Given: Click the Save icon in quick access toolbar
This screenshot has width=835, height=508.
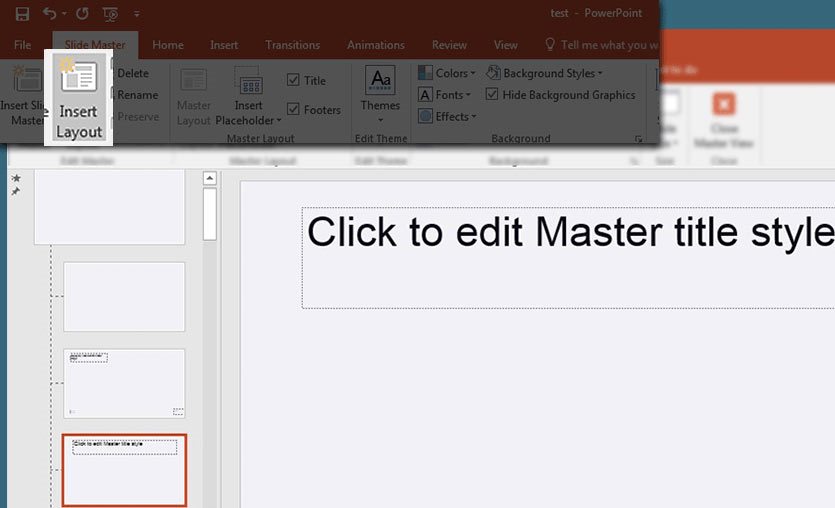Looking at the screenshot, I should 22,14.
